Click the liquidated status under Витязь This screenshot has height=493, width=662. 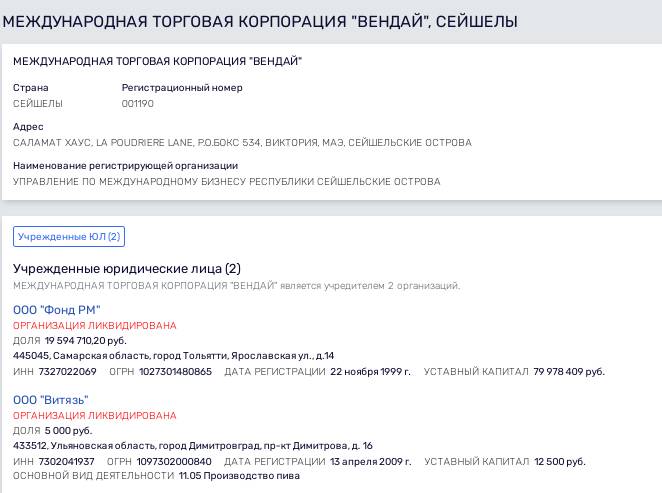pos(94,415)
